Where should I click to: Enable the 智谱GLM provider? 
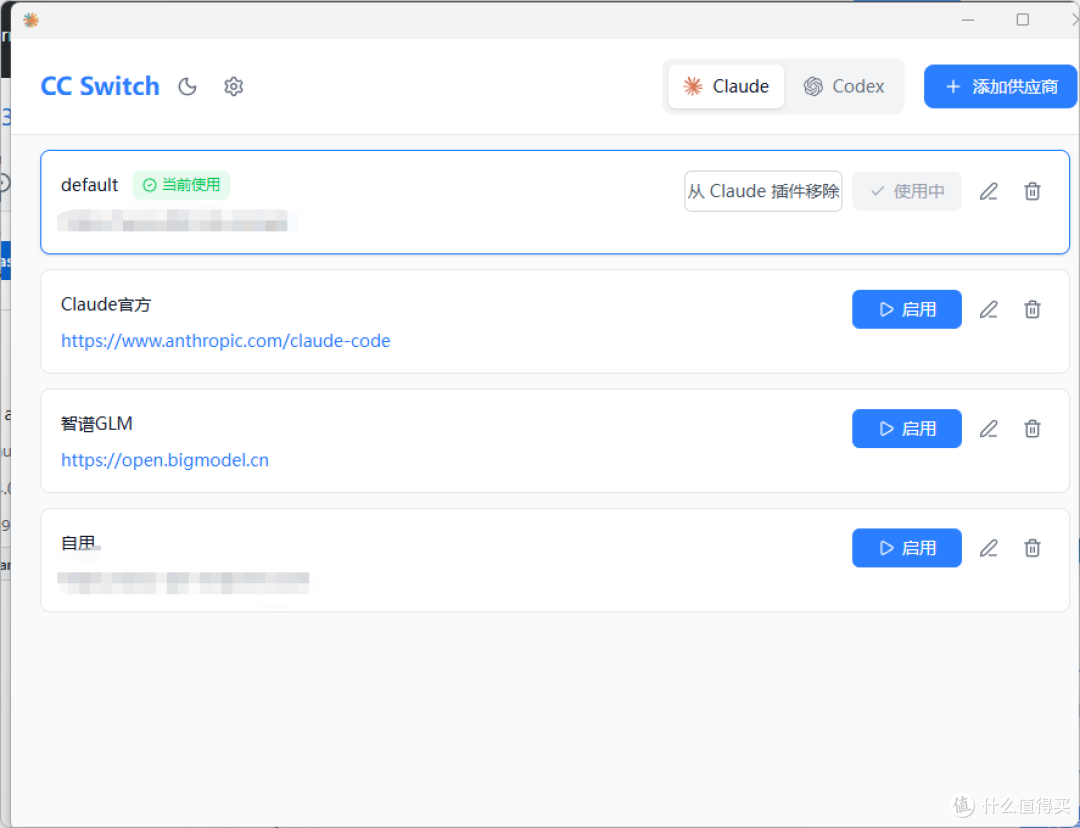pyautogui.click(x=907, y=428)
